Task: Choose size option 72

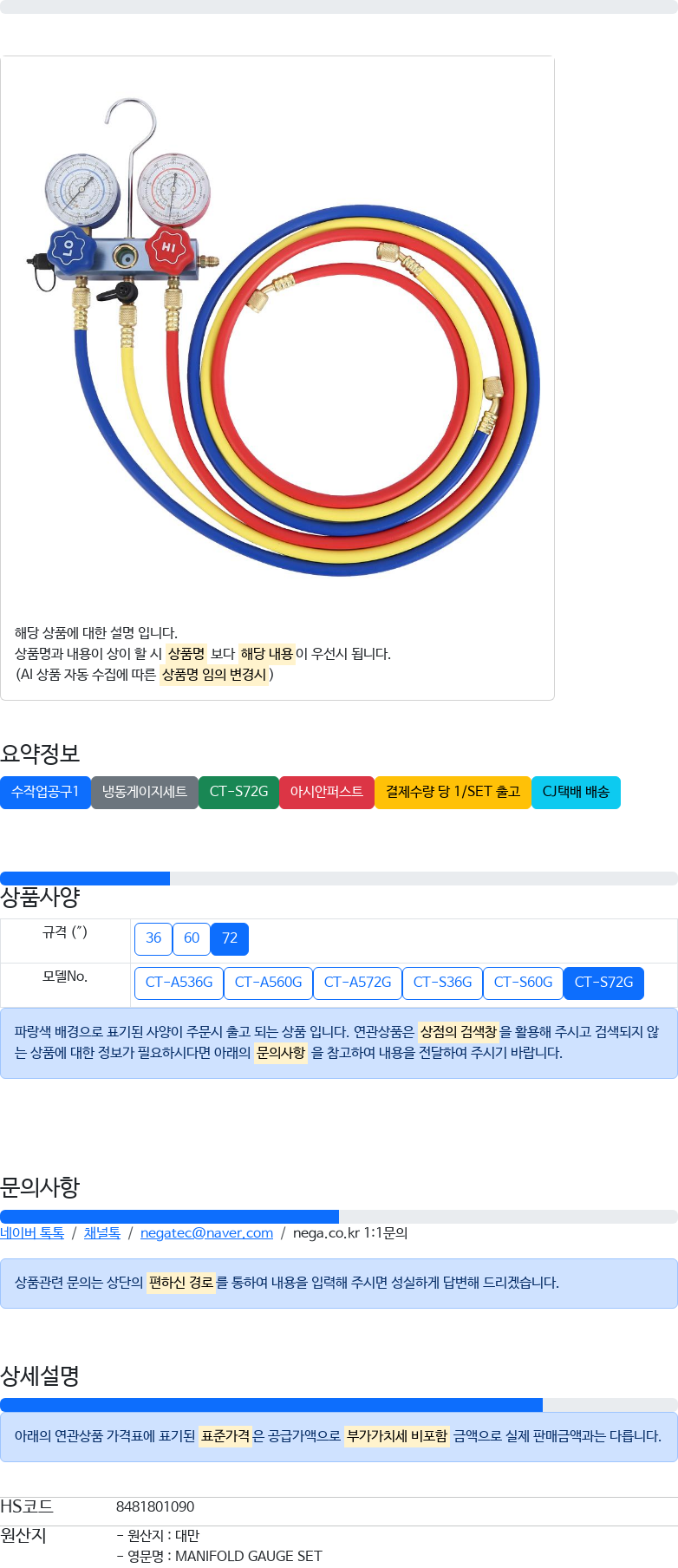Action: point(230,939)
